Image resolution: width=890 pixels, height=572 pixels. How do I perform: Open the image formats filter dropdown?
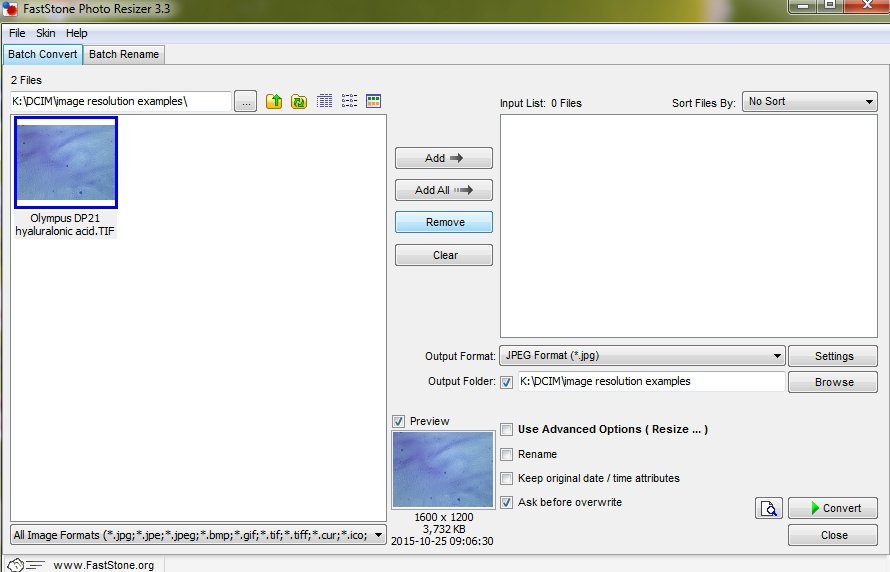coord(199,535)
